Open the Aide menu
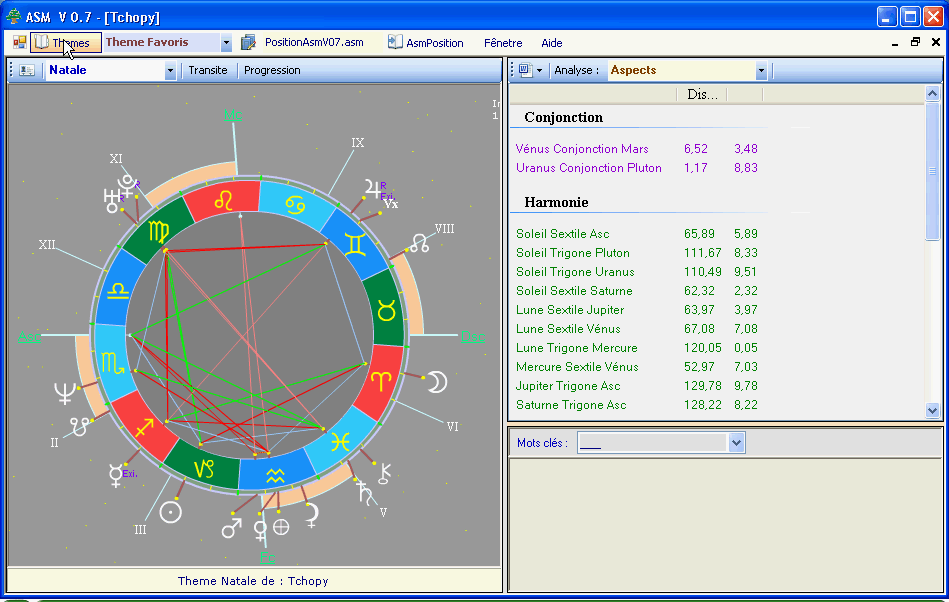Image resolution: width=949 pixels, height=602 pixels. (551, 43)
